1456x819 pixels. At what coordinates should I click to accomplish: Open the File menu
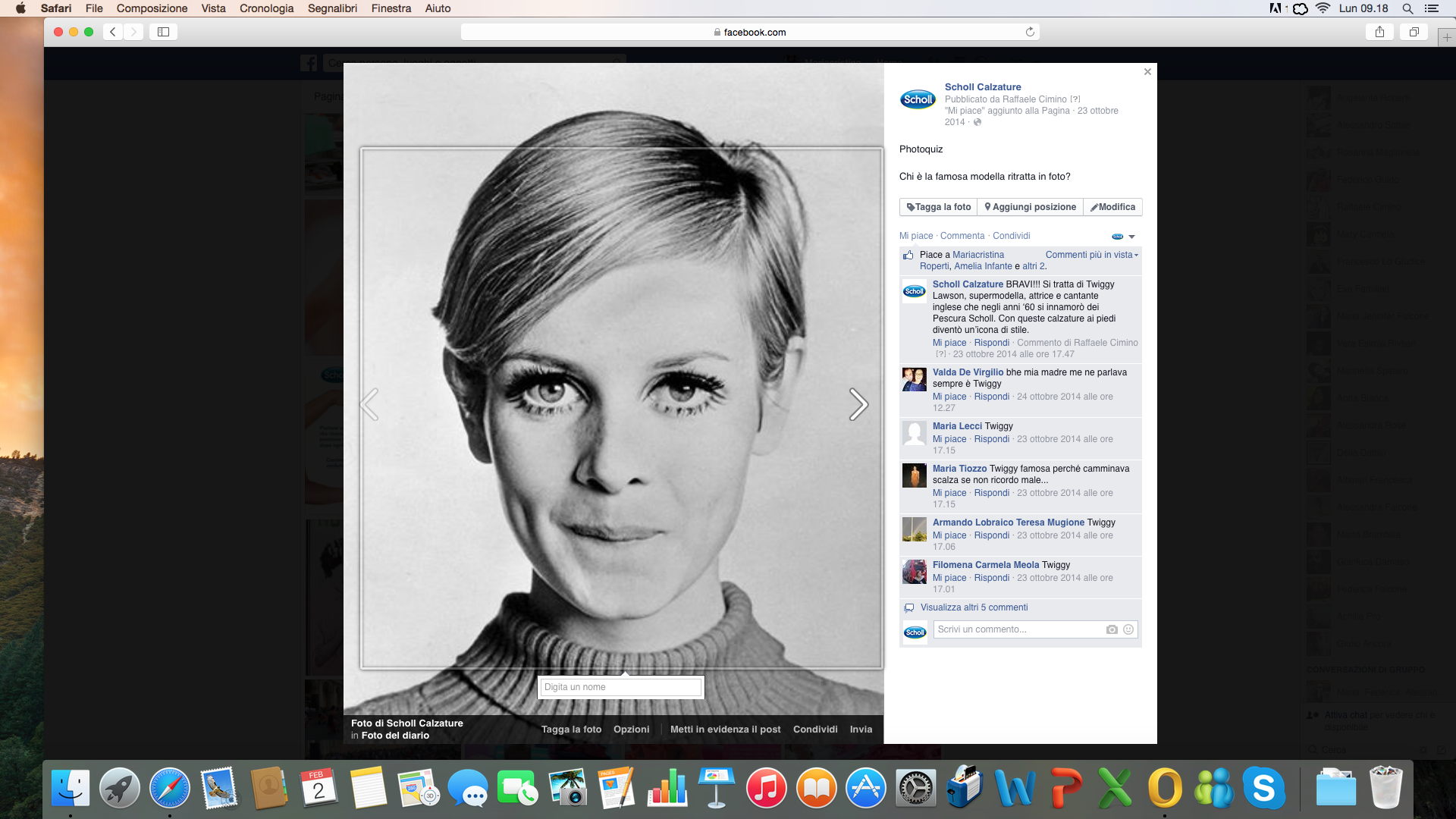pyautogui.click(x=94, y=8)
